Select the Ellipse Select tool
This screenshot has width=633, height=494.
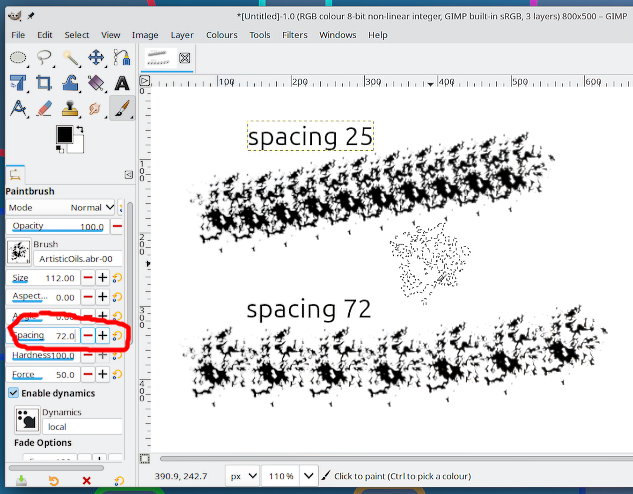18,58
